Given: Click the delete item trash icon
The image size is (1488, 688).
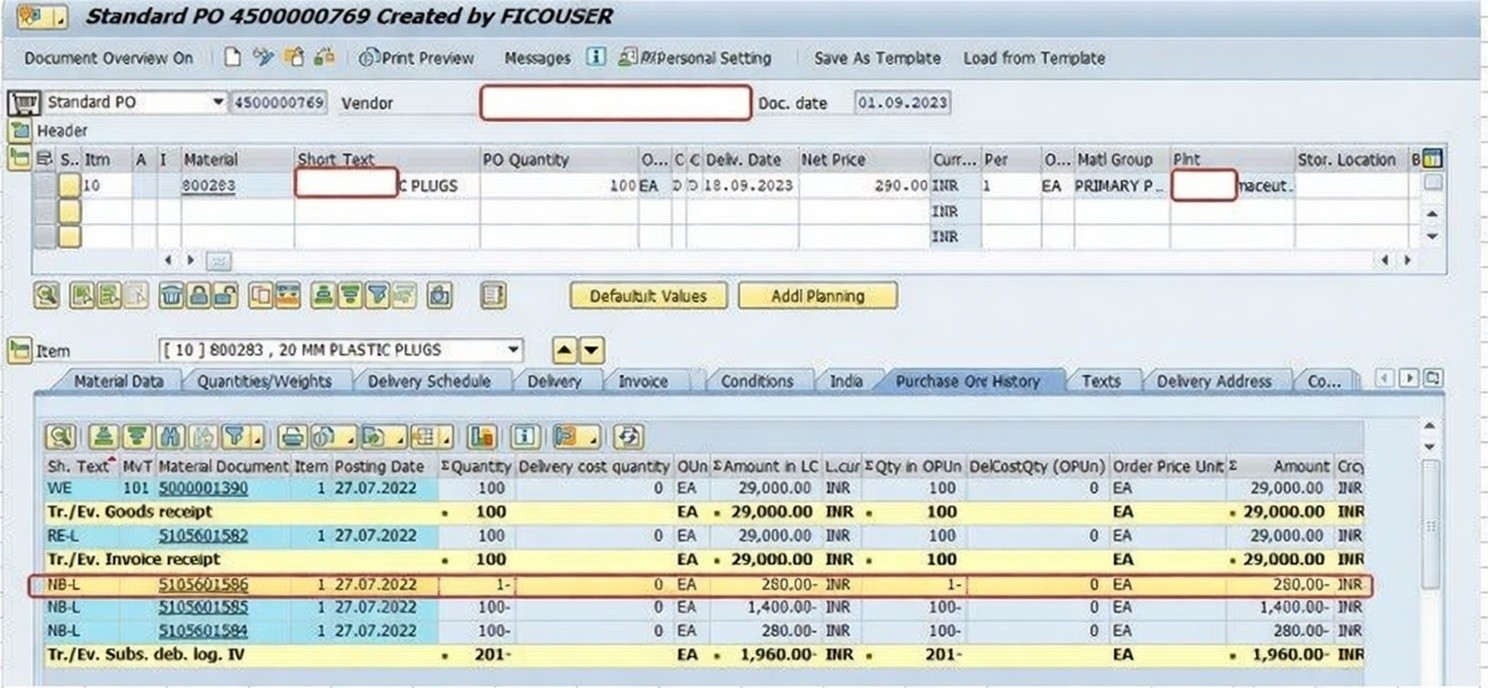Looking at the screenshot, I should coord(172,295).
